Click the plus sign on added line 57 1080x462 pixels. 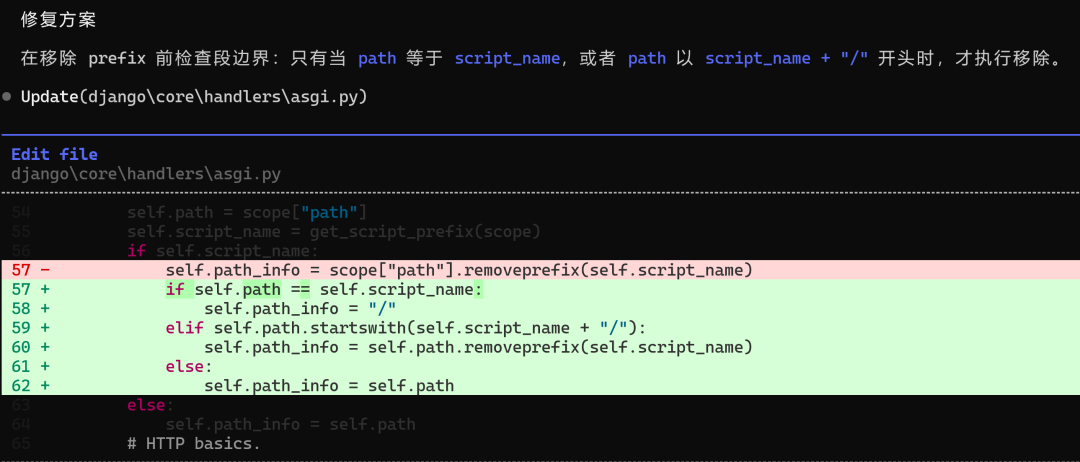[45, 289]
